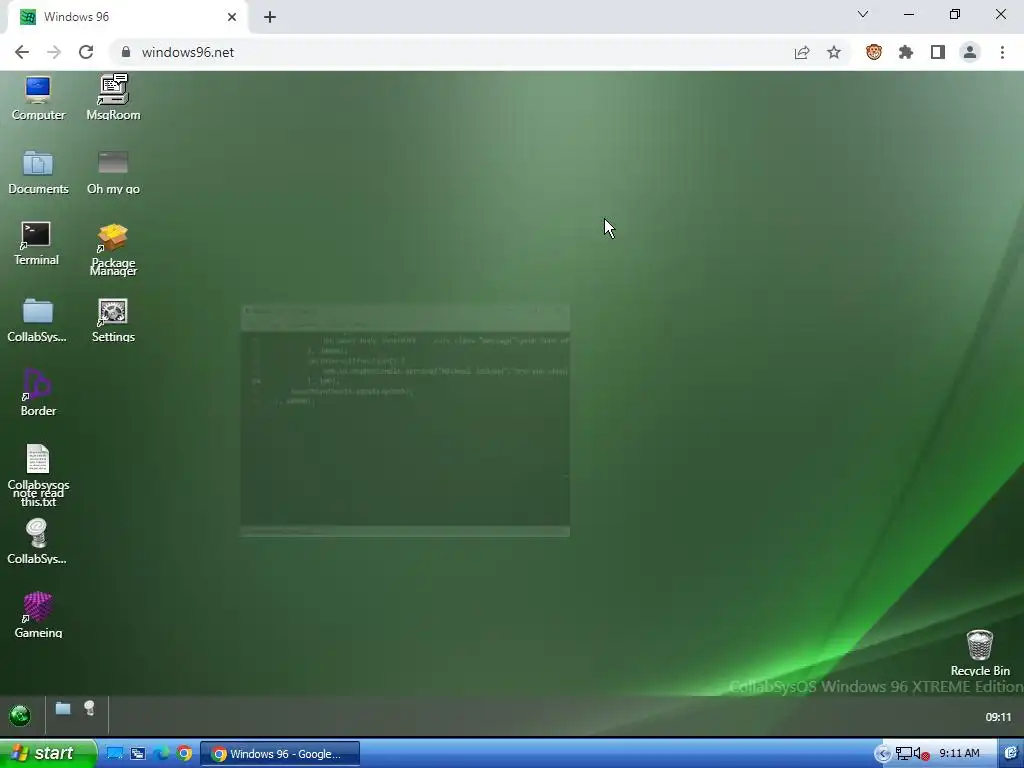Click the lightbulb icon in Windows 96 taskbar
Screen dimensions: 1024x768
click(89, 708)
